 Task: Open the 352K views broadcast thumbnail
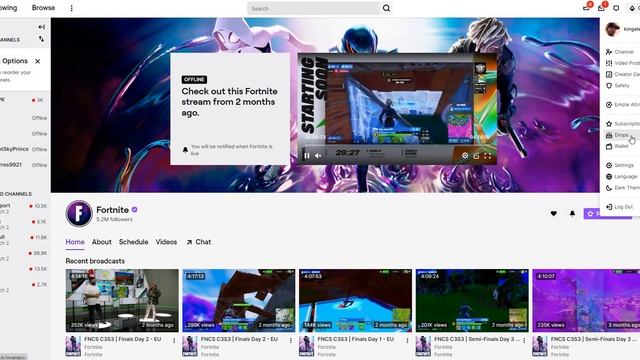(x=122, y=300)
